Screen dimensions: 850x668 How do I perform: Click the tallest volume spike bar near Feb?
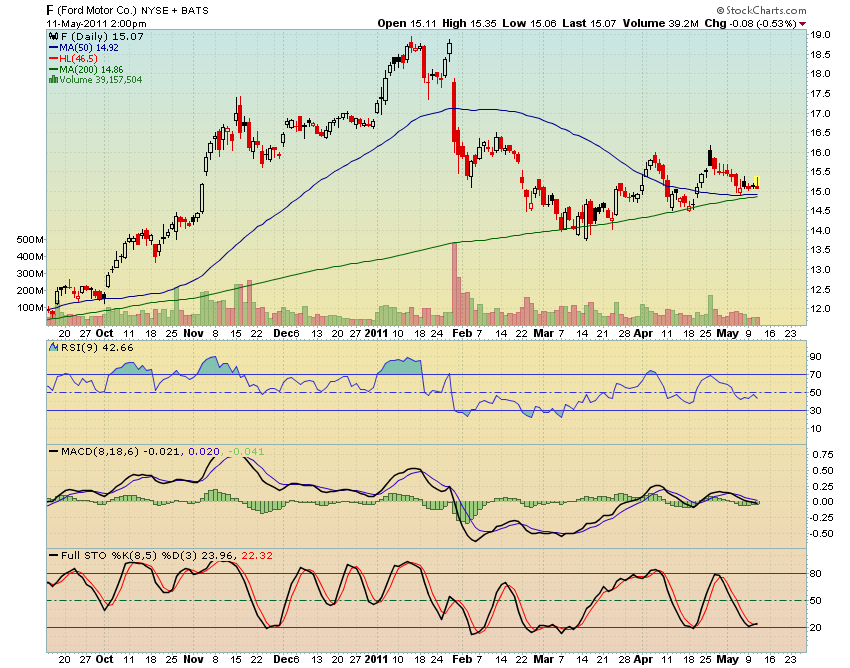click(454, 284)
